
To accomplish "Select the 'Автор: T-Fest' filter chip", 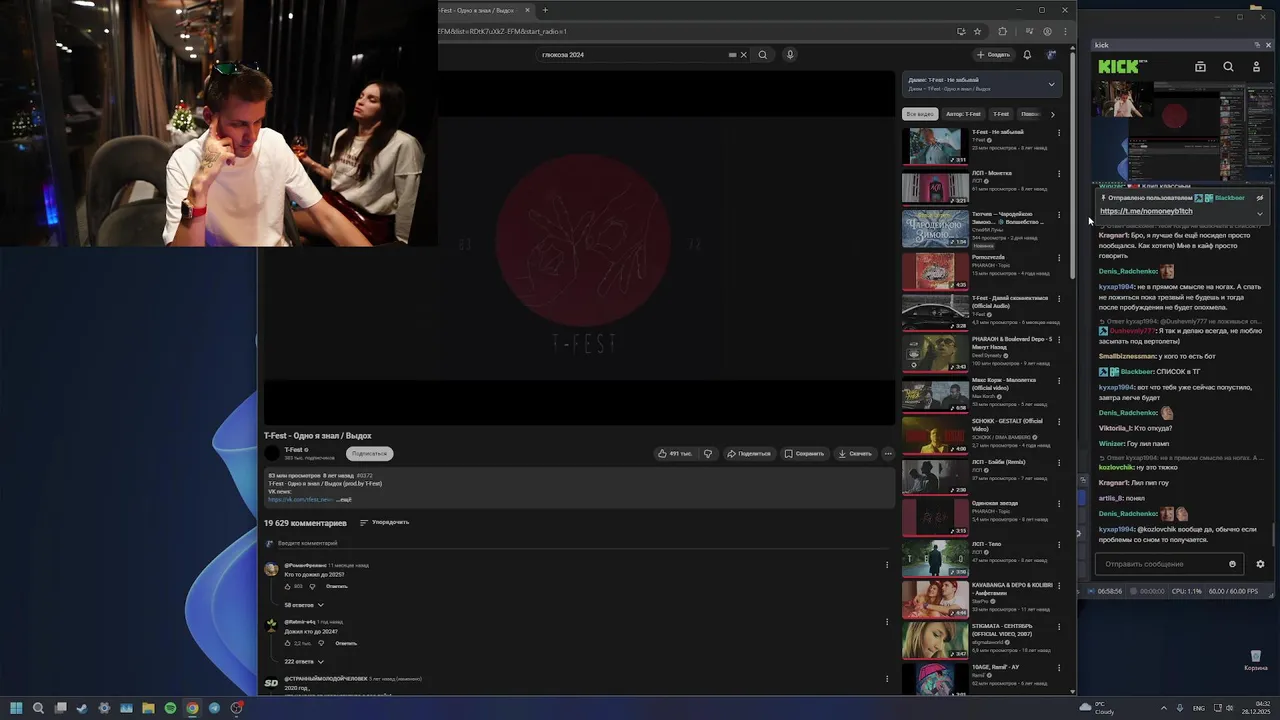I will pyautogui.click(x=964, y=114).
